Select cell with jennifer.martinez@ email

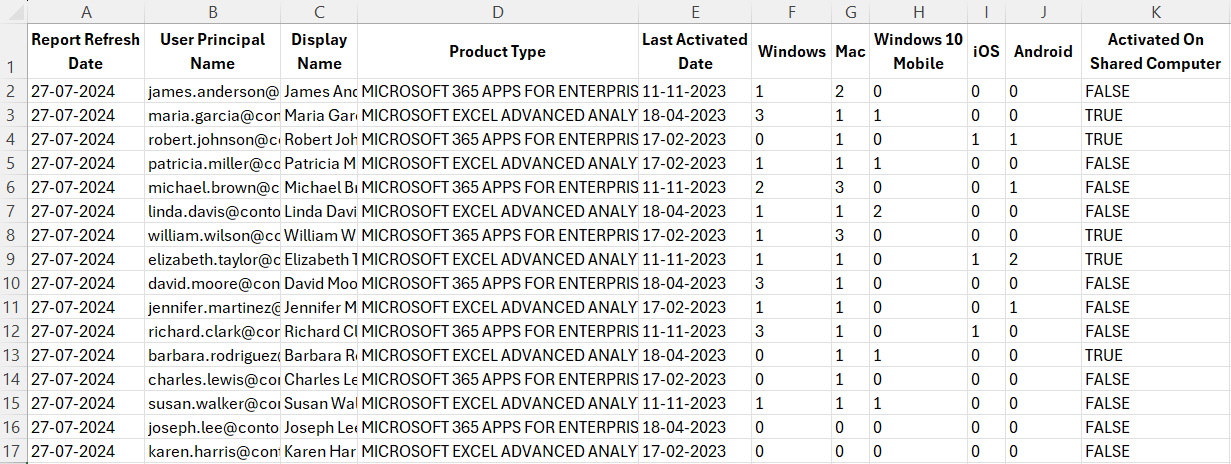212,307
